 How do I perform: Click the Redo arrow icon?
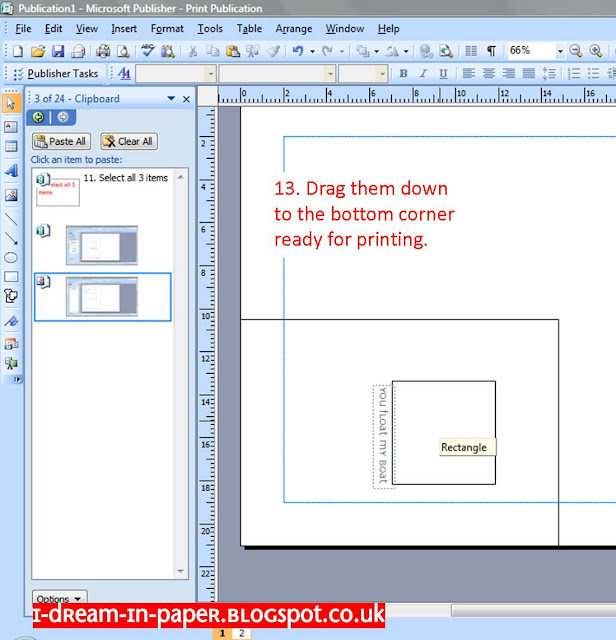tap(327, 51)
